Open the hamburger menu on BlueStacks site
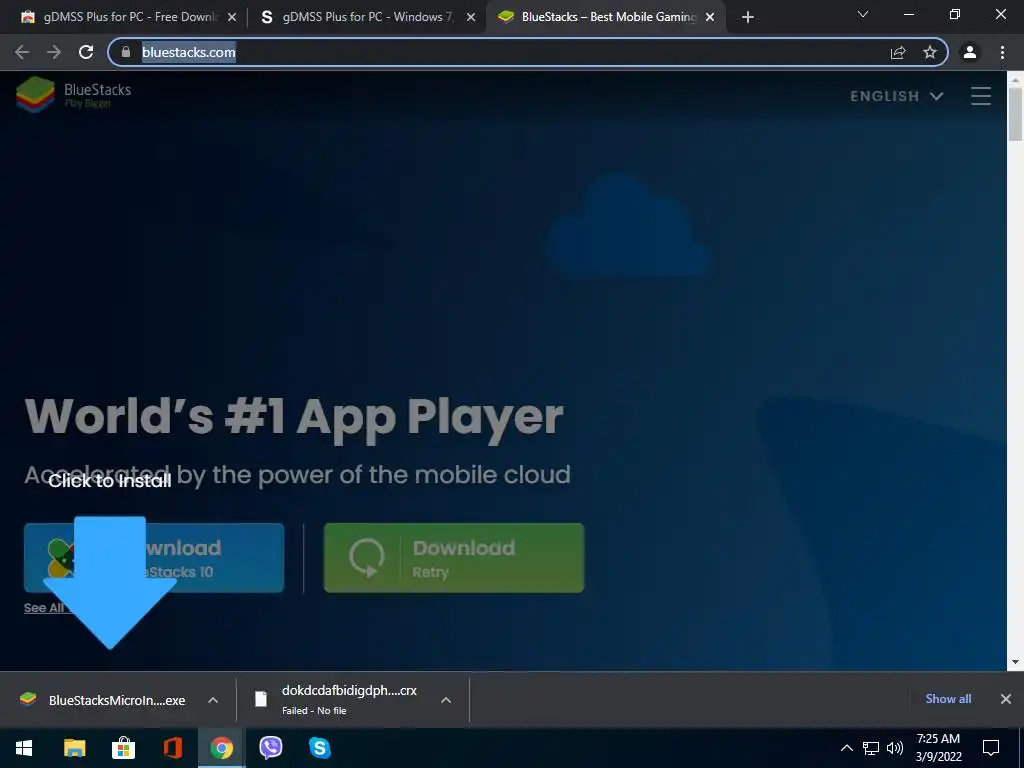The height and width of the screenshot is (768, 1024). pos(981,96)
